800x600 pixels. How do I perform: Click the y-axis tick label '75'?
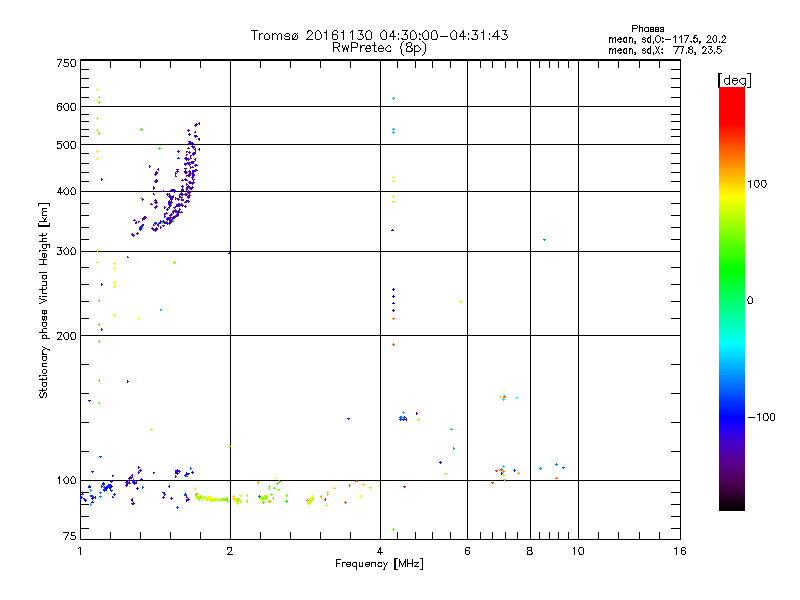point(70,536)
